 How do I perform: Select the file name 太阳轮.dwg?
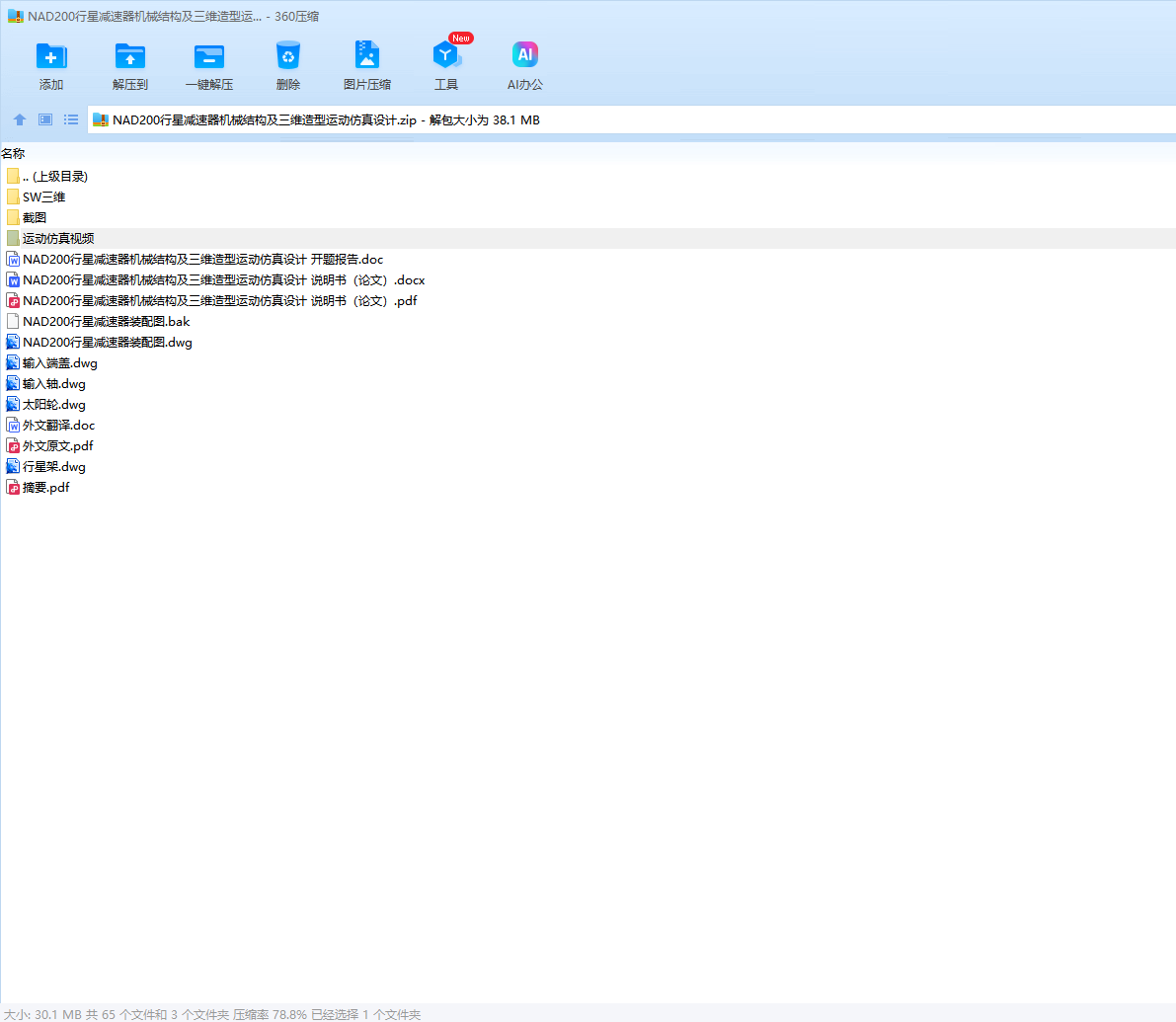click(x=54, y=404)
